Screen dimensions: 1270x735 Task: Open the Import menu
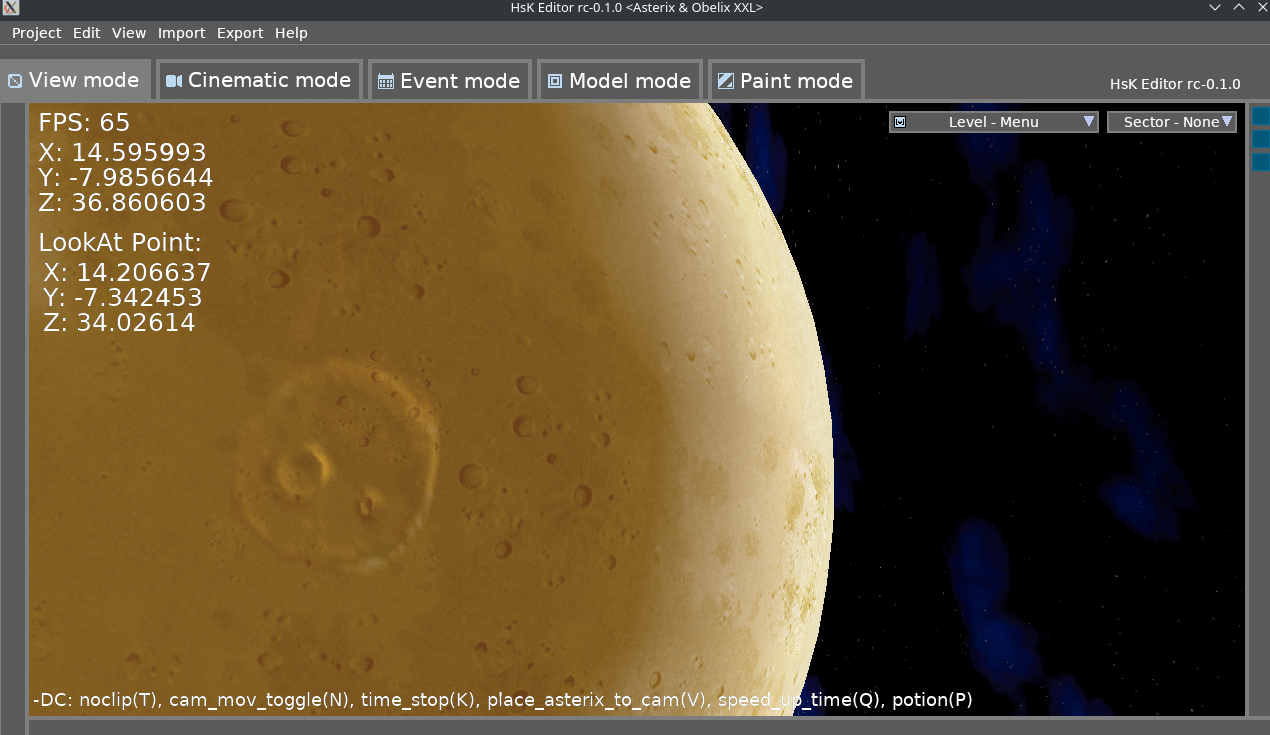tap(181, 33)
